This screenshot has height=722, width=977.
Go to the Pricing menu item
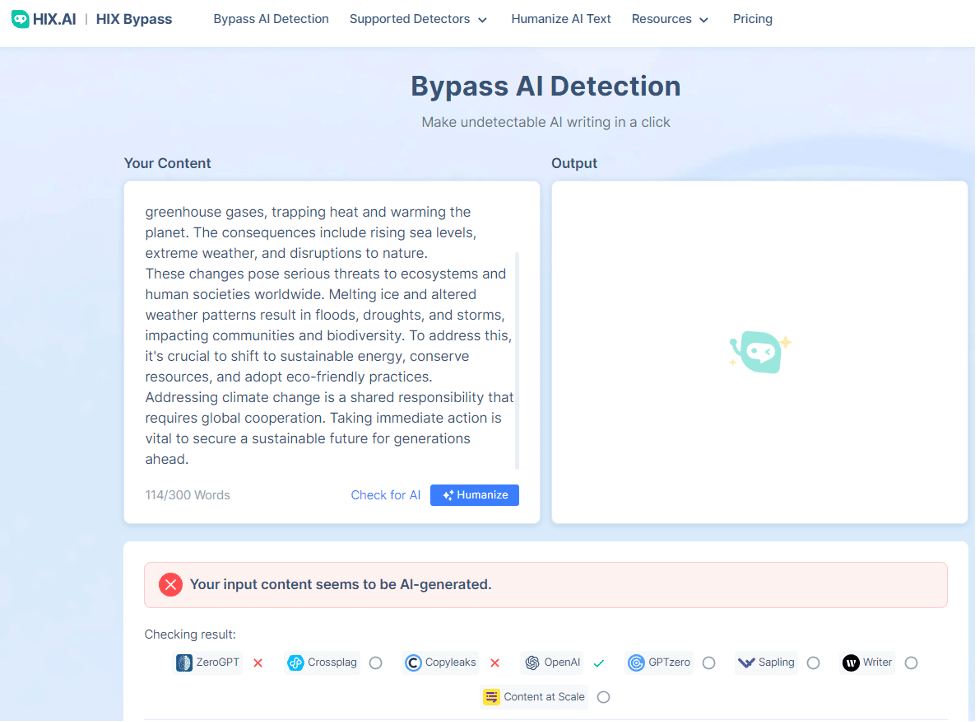752,18
